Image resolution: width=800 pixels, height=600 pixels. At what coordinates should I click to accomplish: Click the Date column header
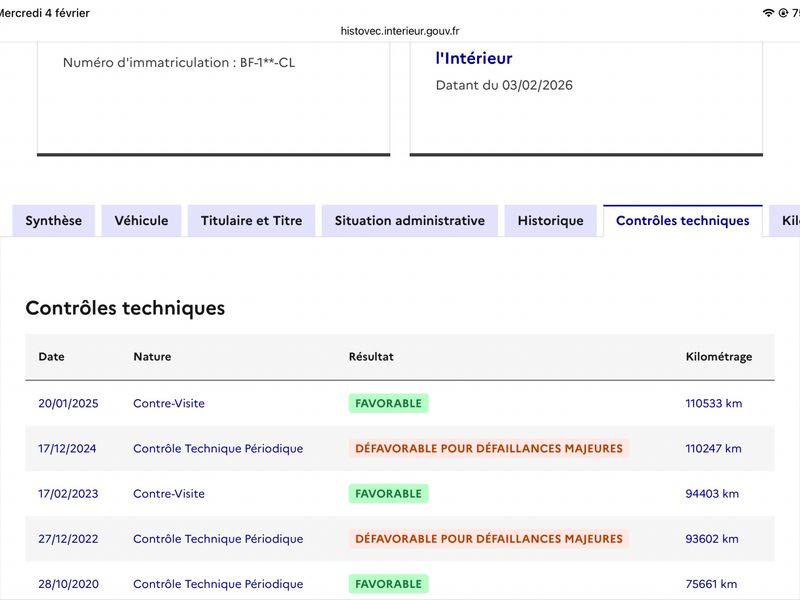[51, 357]
